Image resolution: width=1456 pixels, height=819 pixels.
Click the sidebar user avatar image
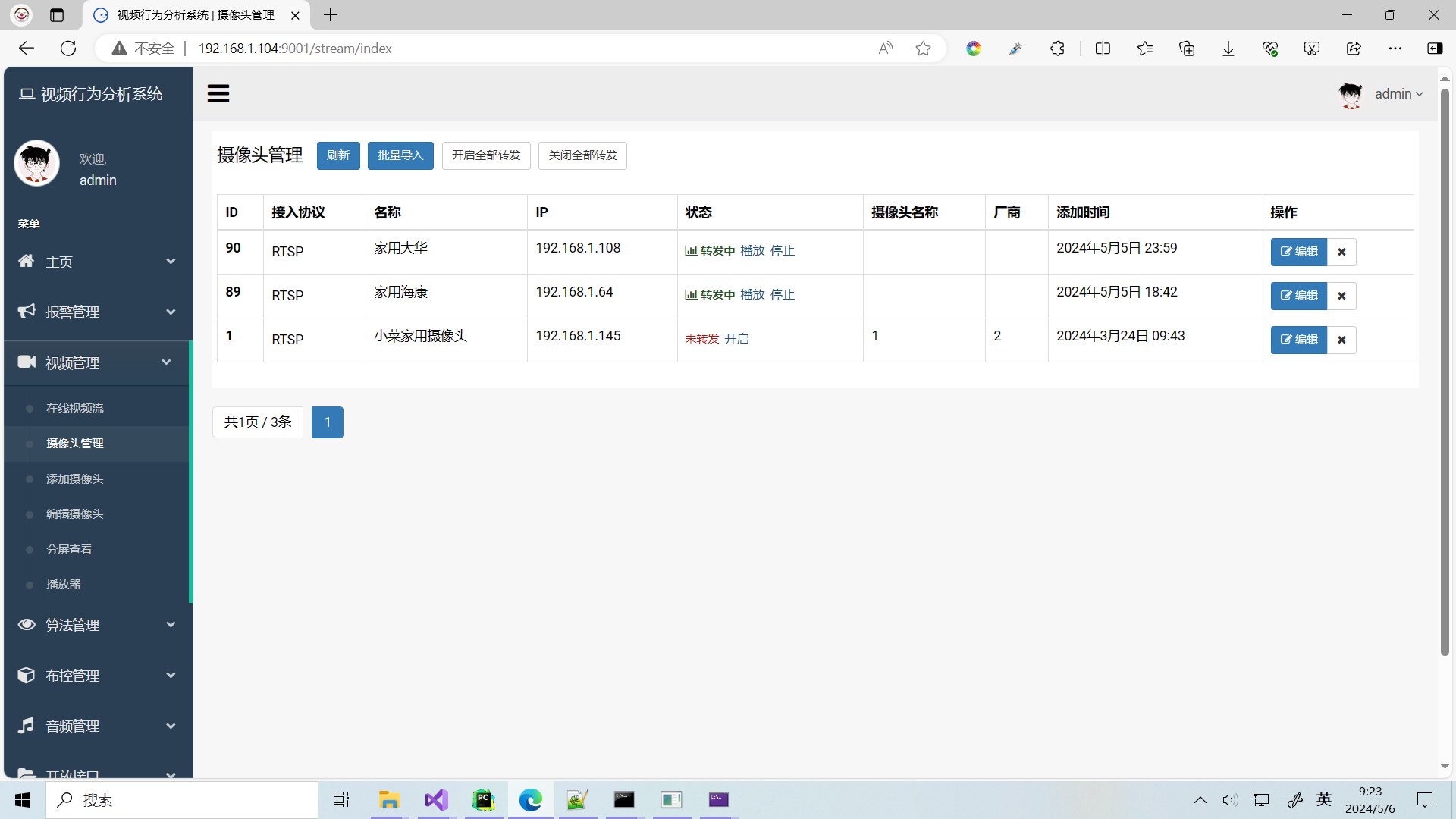pyautogui.click(x=36, y=163)
